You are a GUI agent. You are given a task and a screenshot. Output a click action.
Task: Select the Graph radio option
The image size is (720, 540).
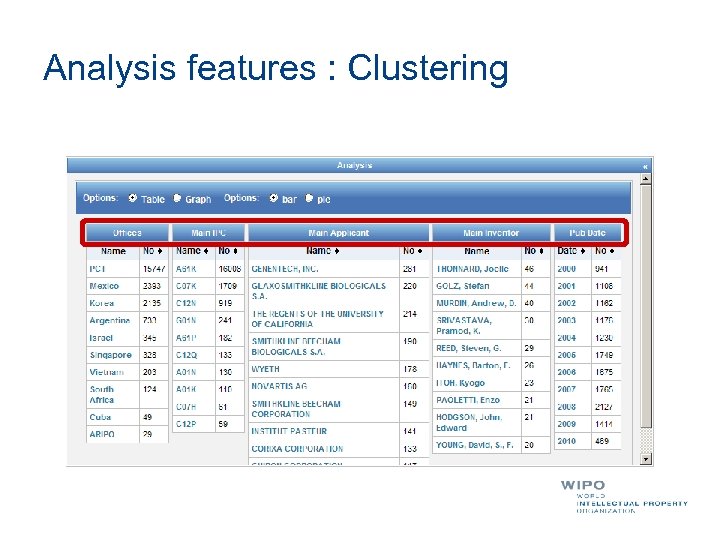177,198
